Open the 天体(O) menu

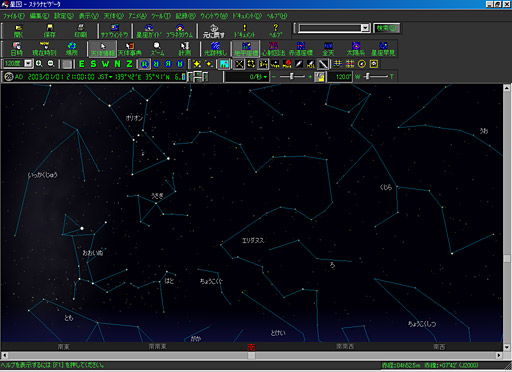tap(113, 16)
